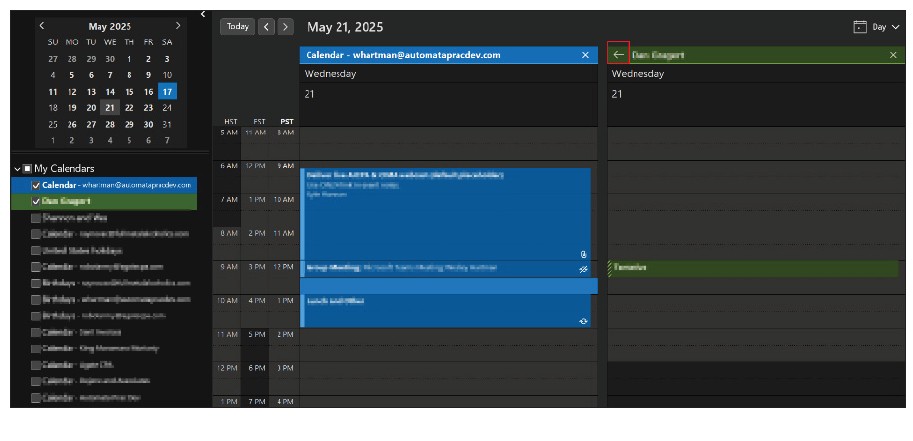Image resolution: width=913 pixels, height=441 pixels.
Task: Jump to today with the Today button
Action: [x=238, y=27]
